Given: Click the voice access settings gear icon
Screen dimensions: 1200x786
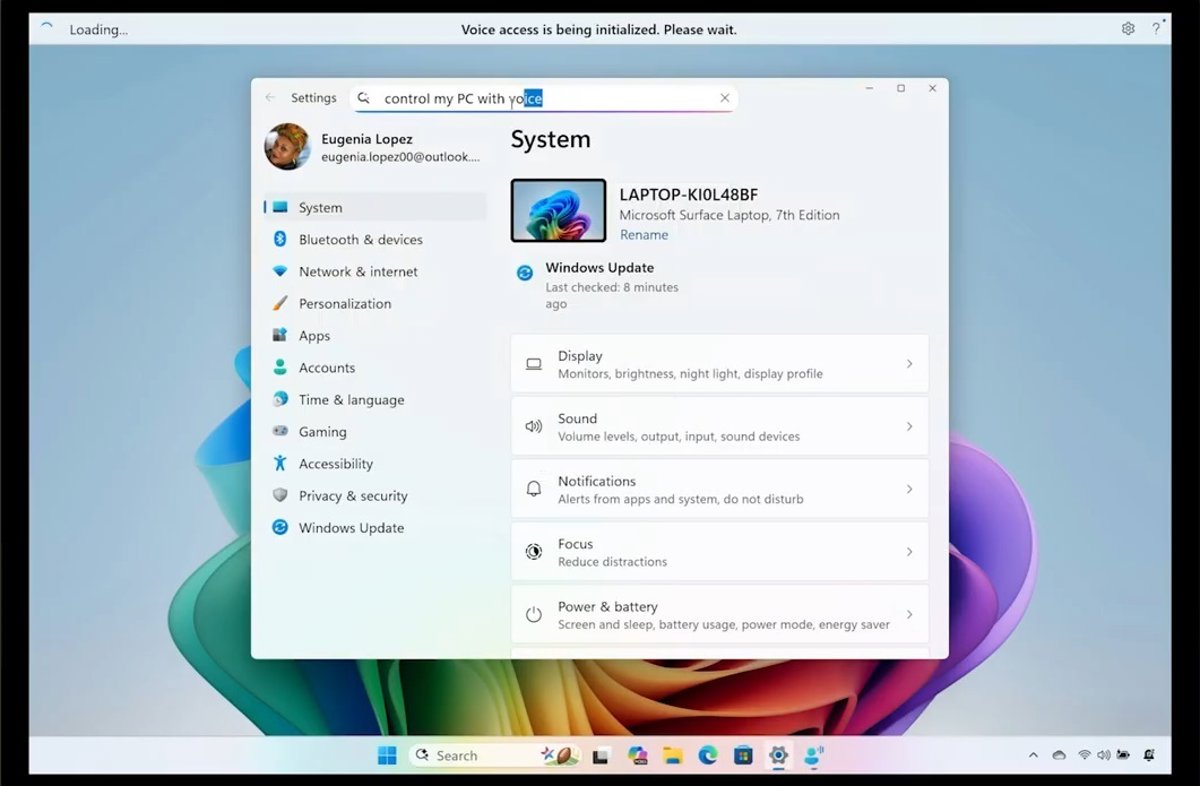Looking at the screenshot, I should tap(1128, 29).
